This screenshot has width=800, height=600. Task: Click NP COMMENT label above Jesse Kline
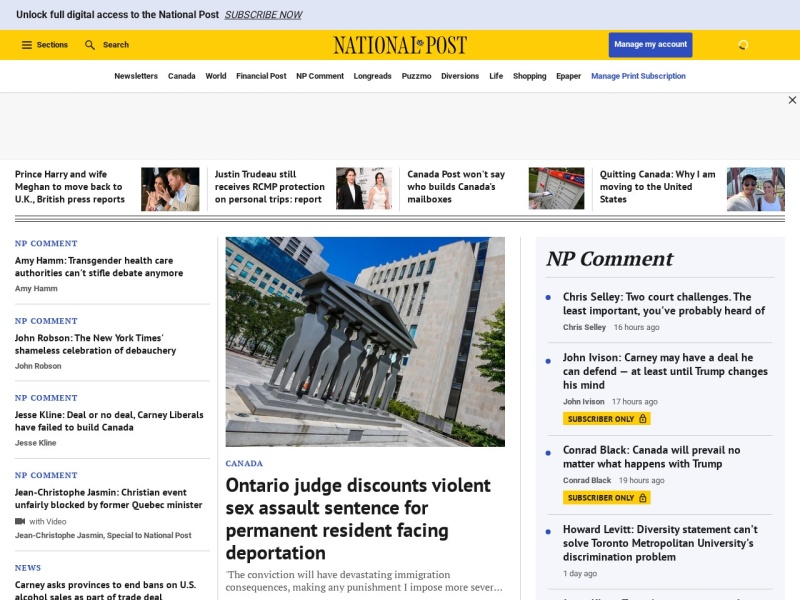pyautogui.click(x=46, y=398)
